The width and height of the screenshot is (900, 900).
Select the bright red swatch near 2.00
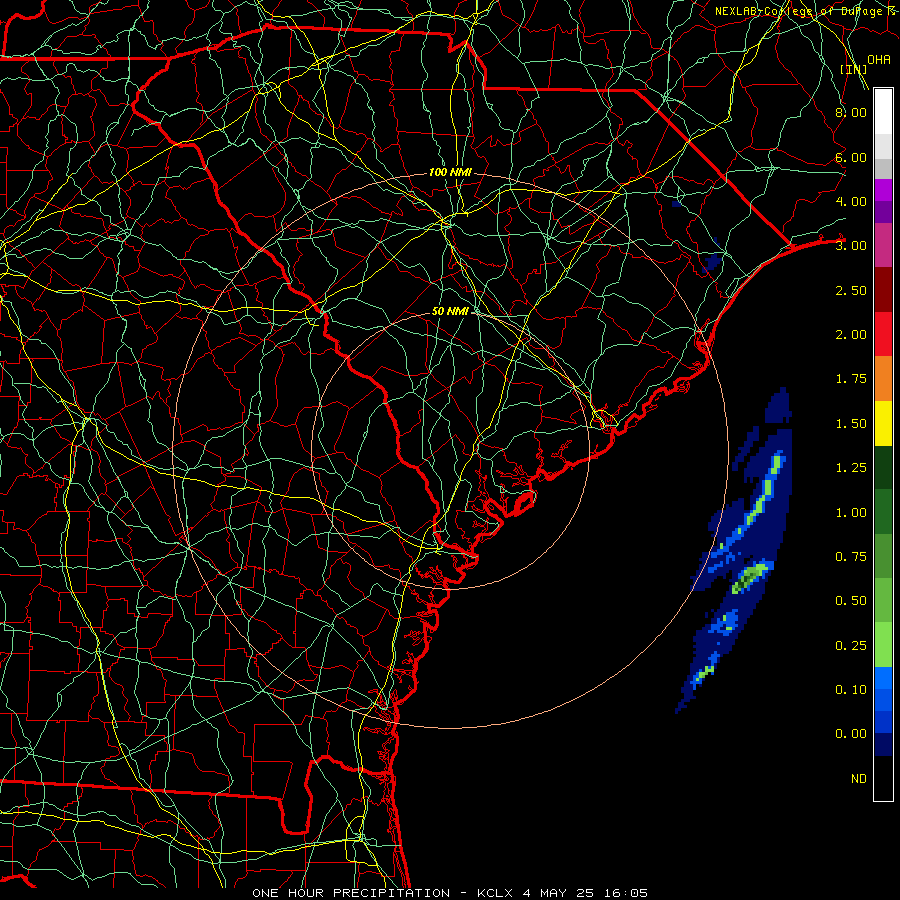coord(883,334)
